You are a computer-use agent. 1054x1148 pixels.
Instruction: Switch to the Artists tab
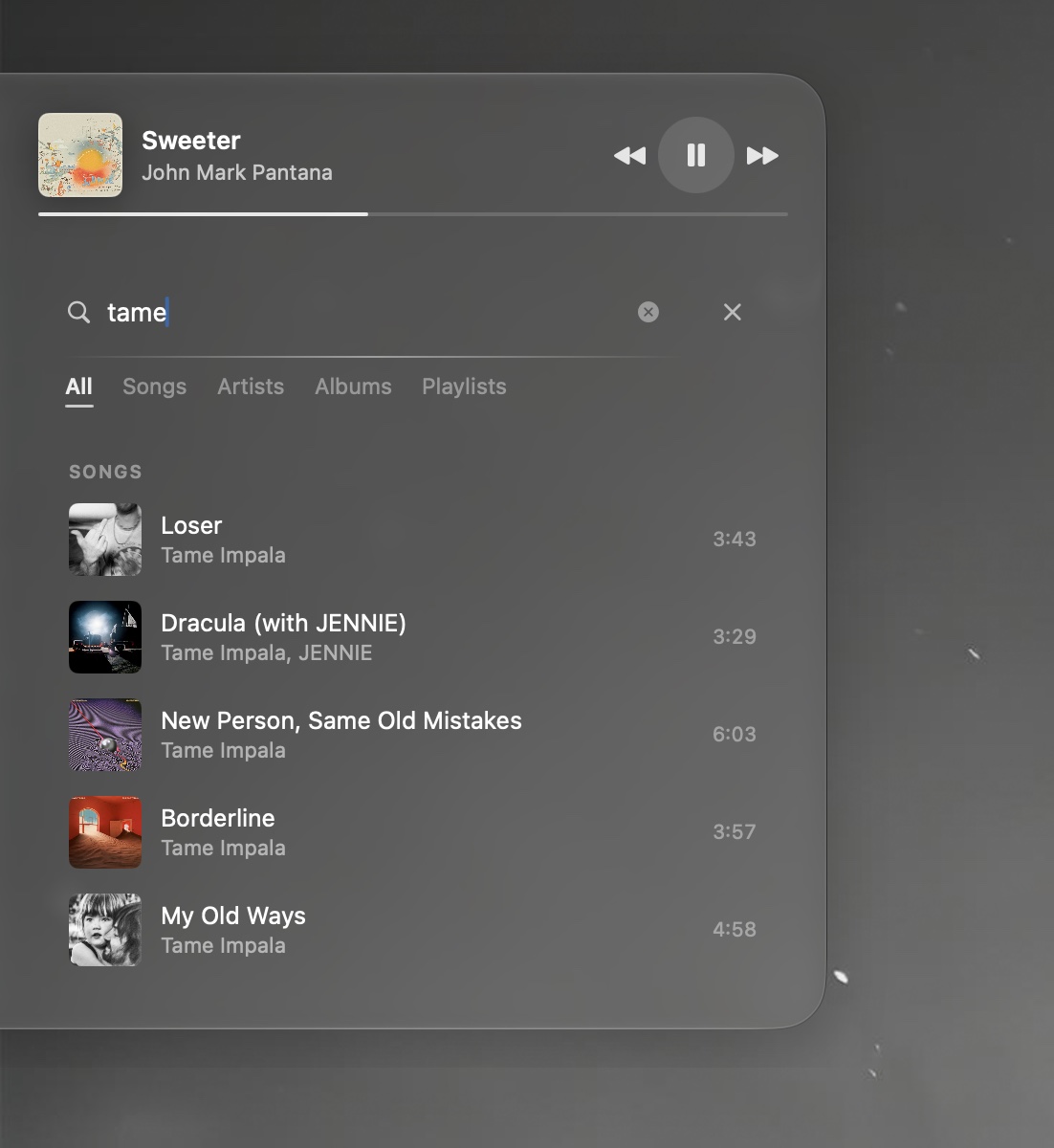251,386
